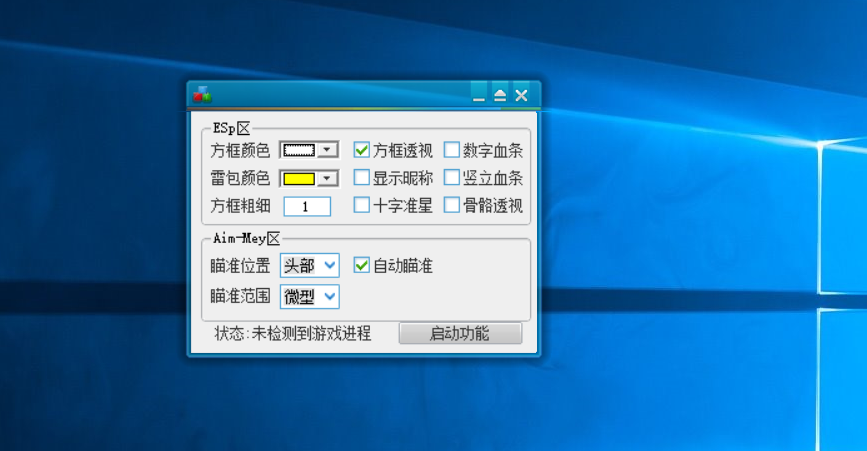The image size is (867, 451).
Task: Click the 方框粗细 label
Action: coord(240,206)
